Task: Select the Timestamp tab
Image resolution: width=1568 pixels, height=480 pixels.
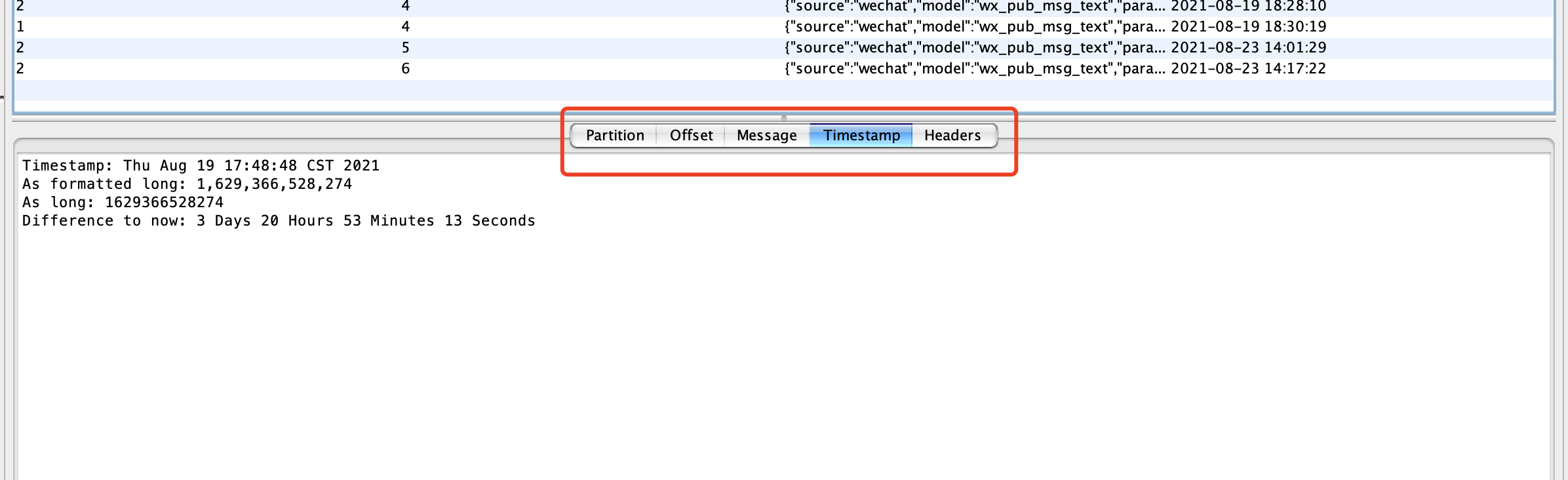Action: (861, 136)
